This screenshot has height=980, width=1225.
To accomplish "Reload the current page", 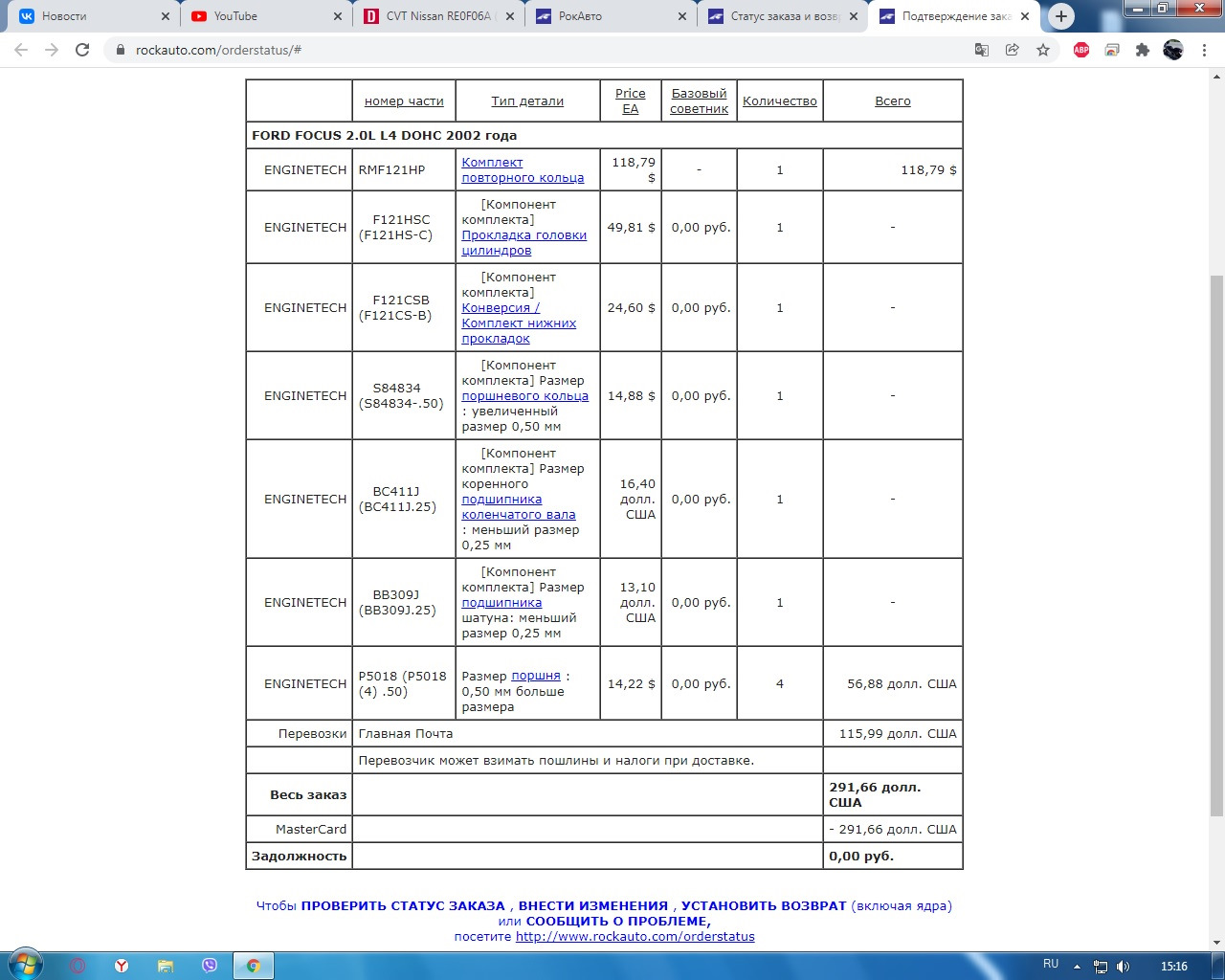I will click(x=82, y=50).
